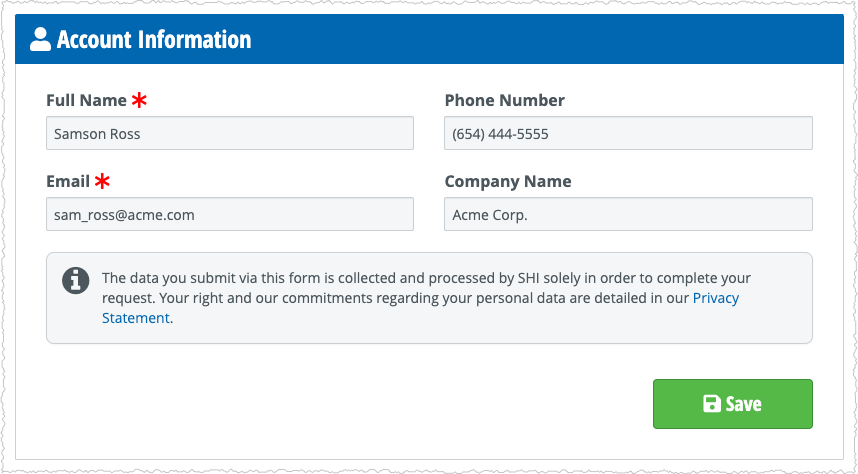Focus the Phone Number input field
Screen dimensions: 858x474
click(x=628, y=133)
